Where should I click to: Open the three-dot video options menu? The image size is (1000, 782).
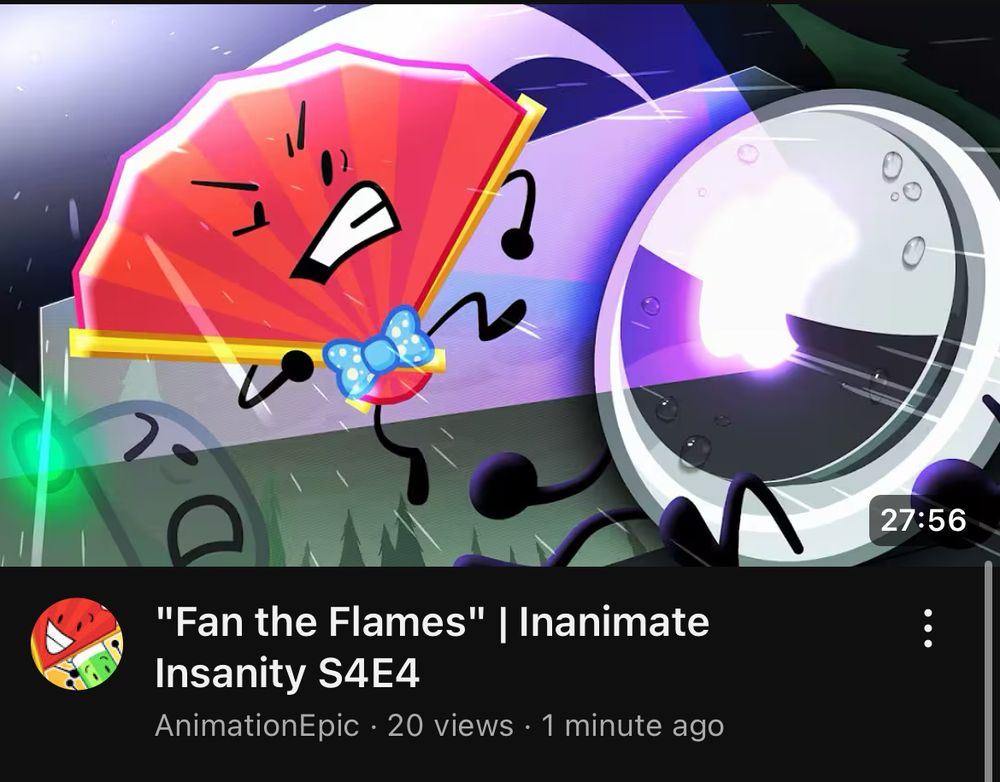[x=928, y=628]
